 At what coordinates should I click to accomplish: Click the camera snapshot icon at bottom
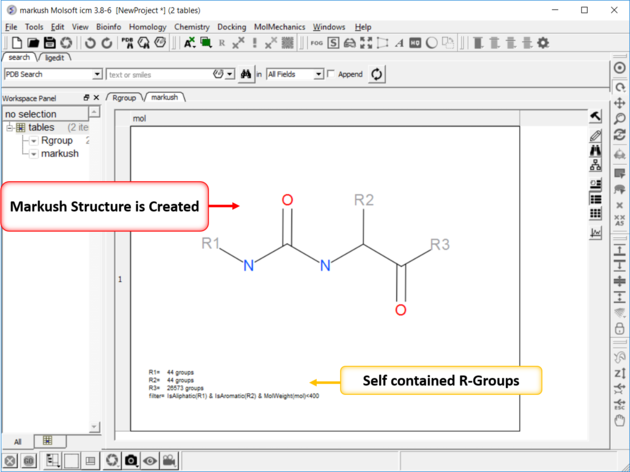tap(130, 461)
